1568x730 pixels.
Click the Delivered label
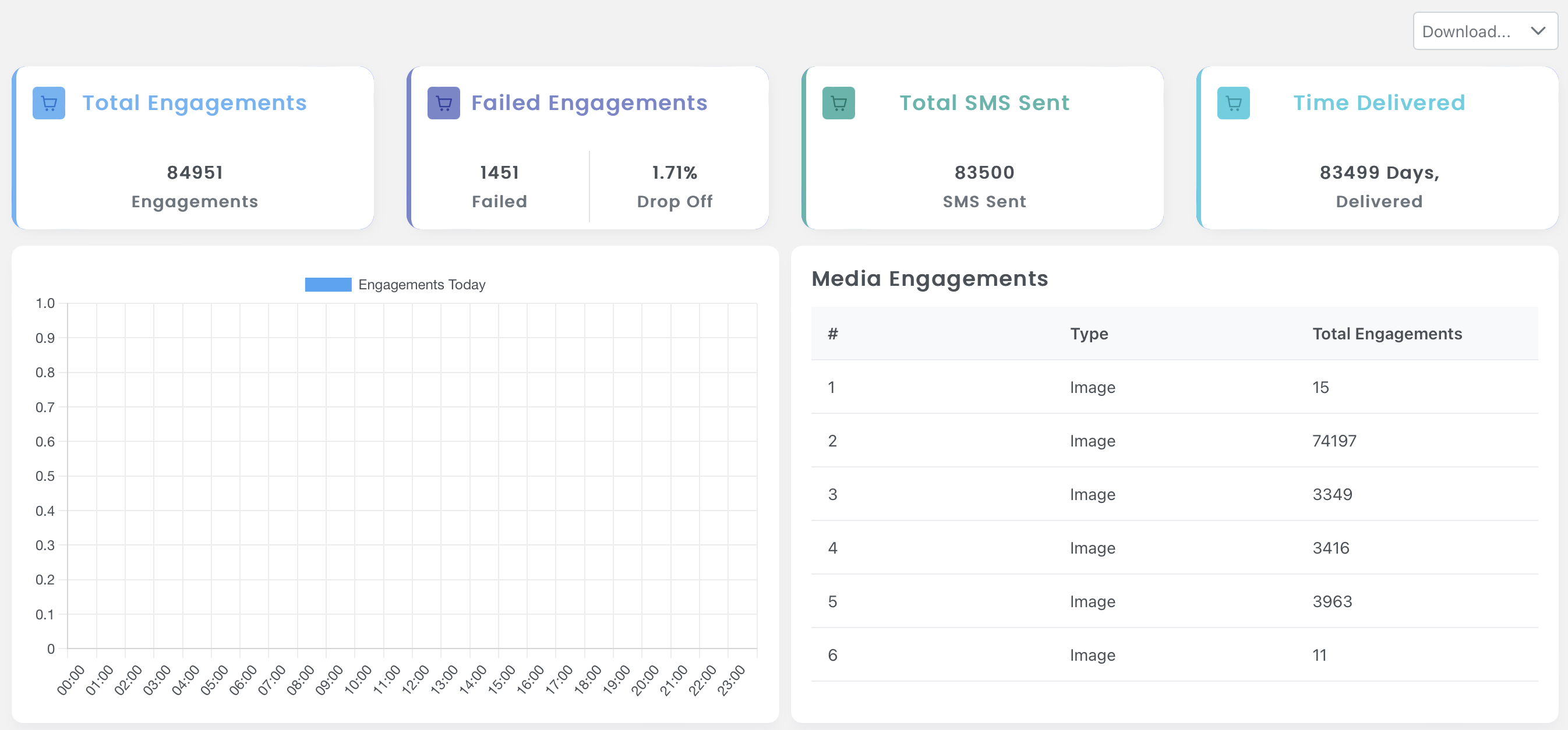[x=1379, y=201]
